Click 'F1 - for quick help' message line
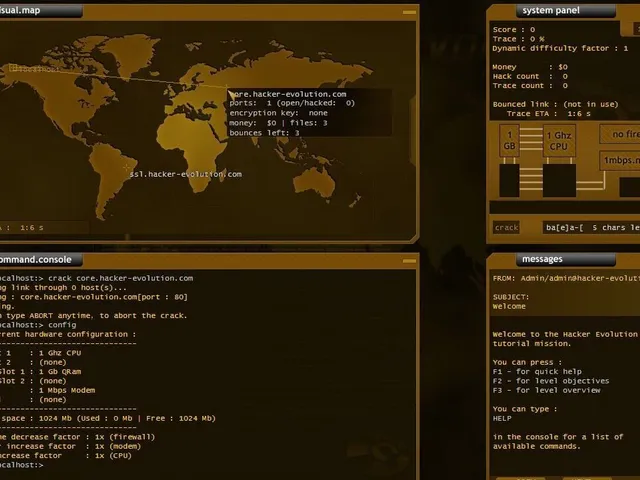 (537, 372)
